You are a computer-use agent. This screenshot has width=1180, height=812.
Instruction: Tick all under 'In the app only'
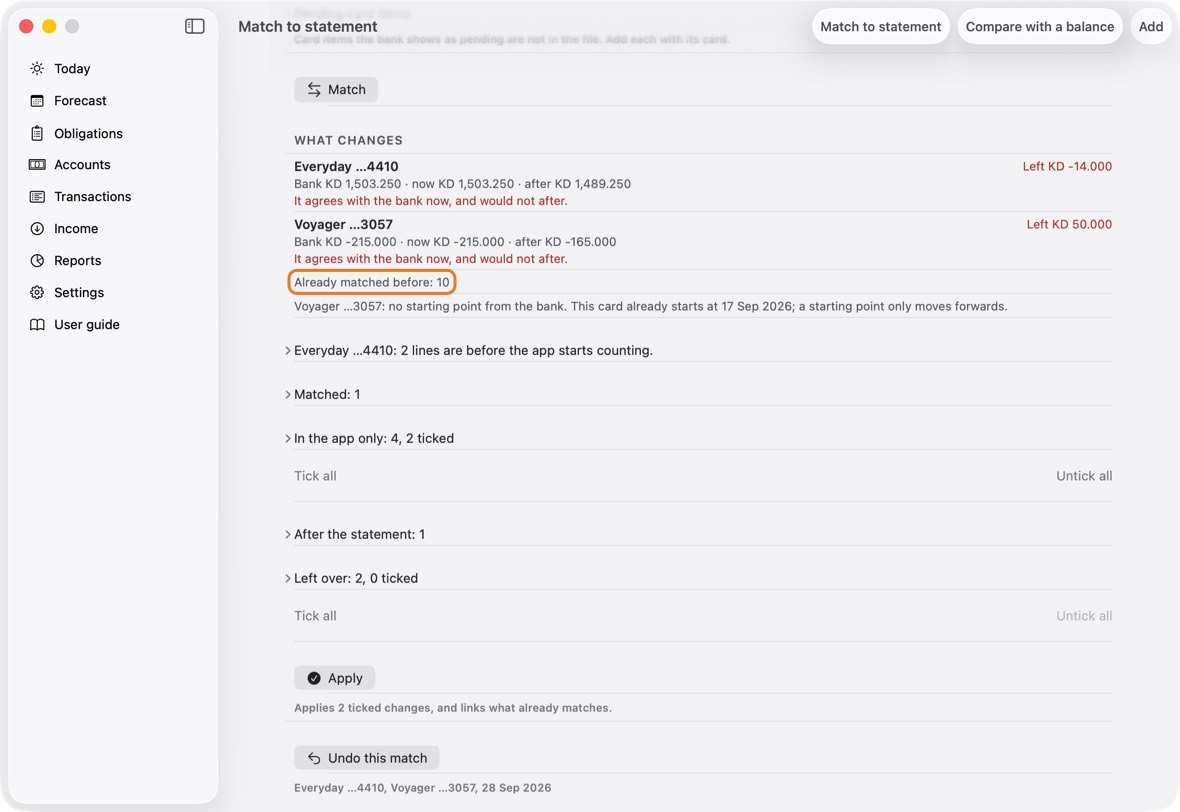pos(315,476)
